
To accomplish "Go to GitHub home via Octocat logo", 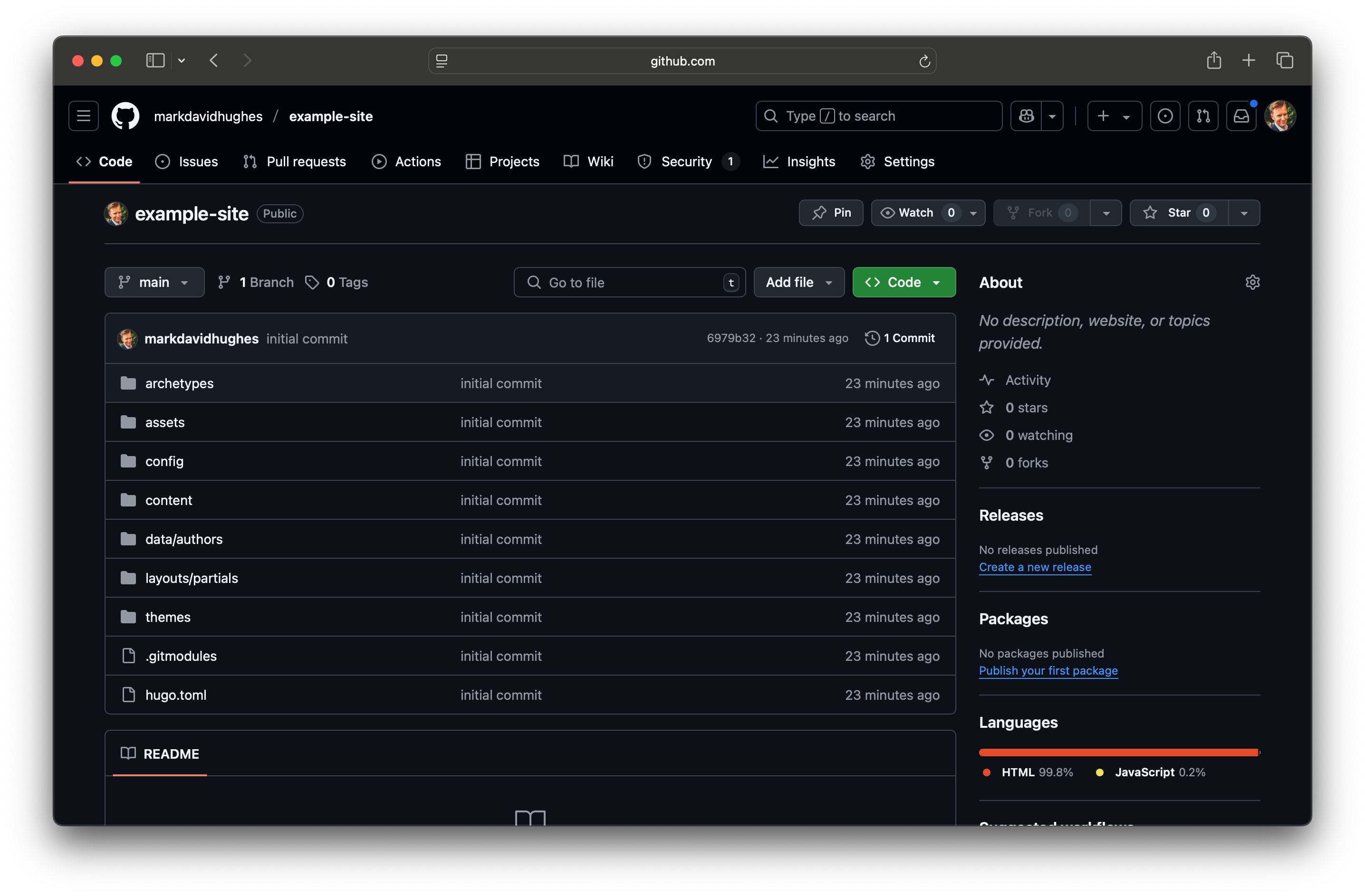I will [125, 116].
